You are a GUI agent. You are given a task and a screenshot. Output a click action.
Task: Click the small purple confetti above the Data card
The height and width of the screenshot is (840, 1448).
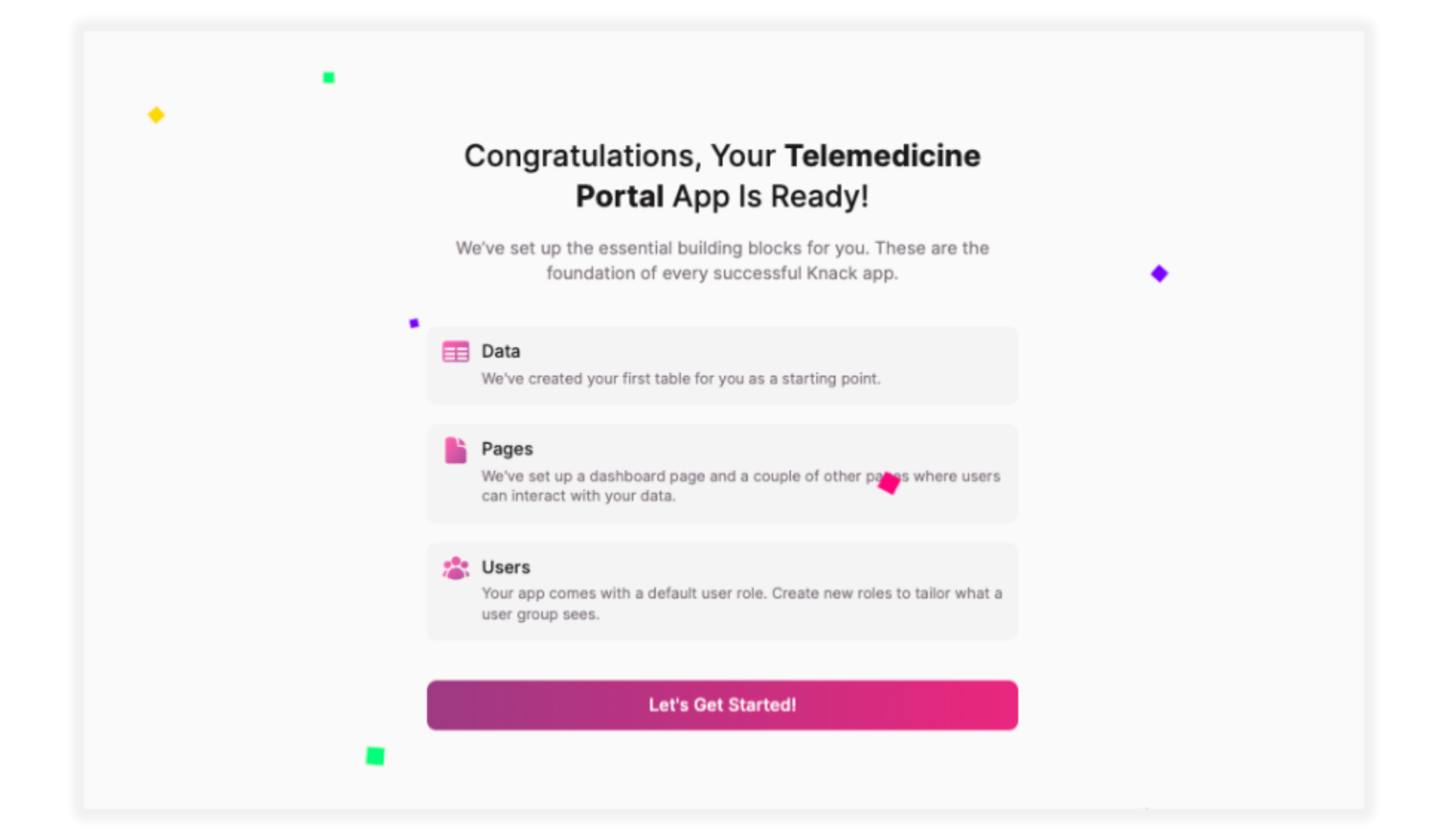413,324
